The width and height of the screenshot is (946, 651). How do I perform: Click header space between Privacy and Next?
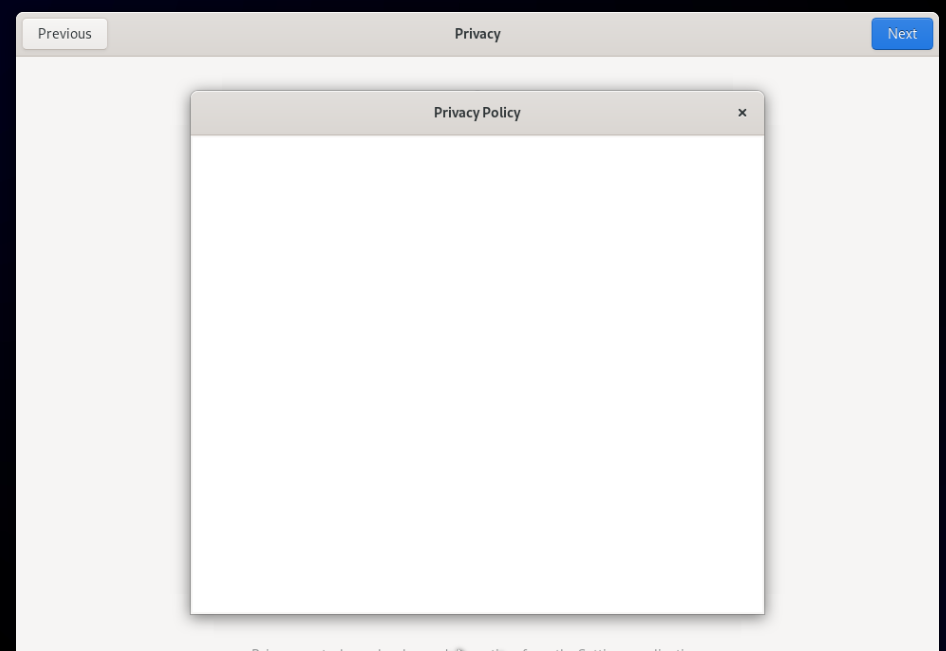(686, 34)
